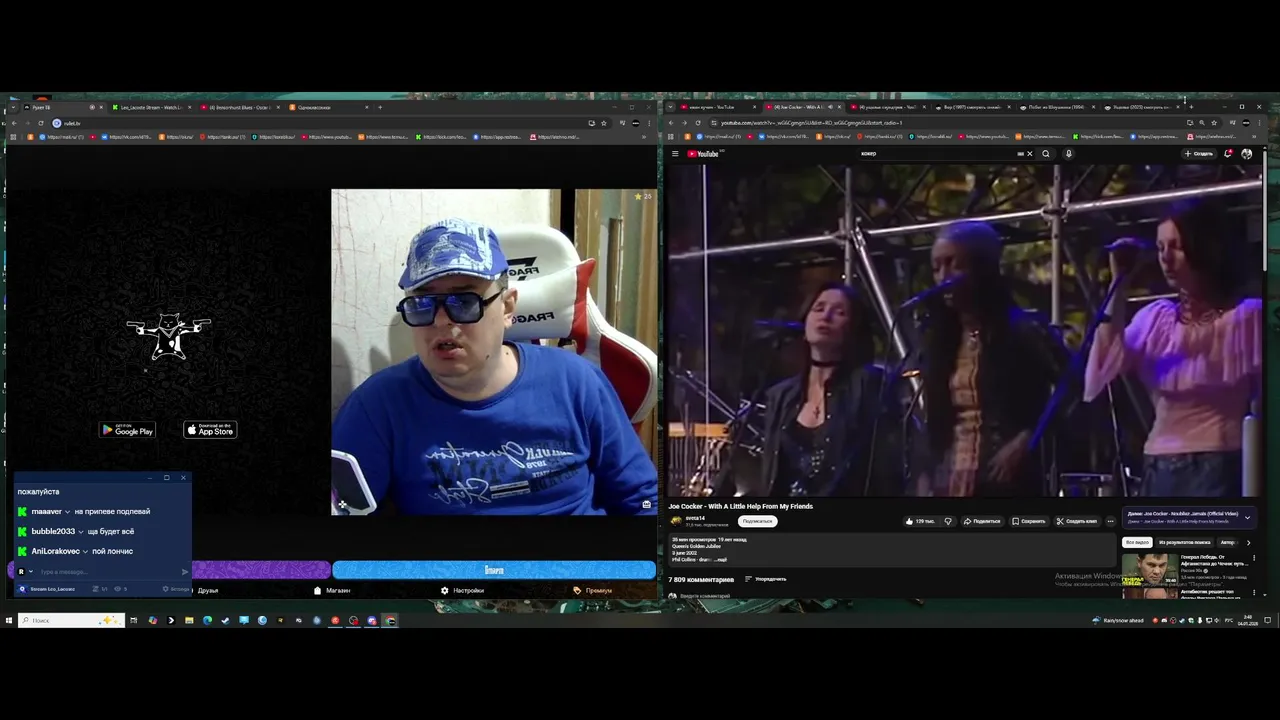
Task: Click the chat message input field
Action: (108, 572)
